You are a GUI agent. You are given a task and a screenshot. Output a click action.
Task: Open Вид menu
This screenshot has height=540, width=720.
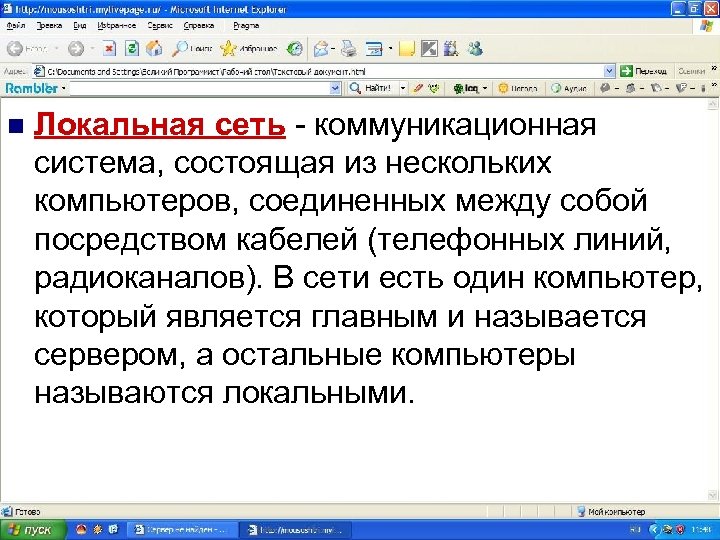click(x=79, y=26)
